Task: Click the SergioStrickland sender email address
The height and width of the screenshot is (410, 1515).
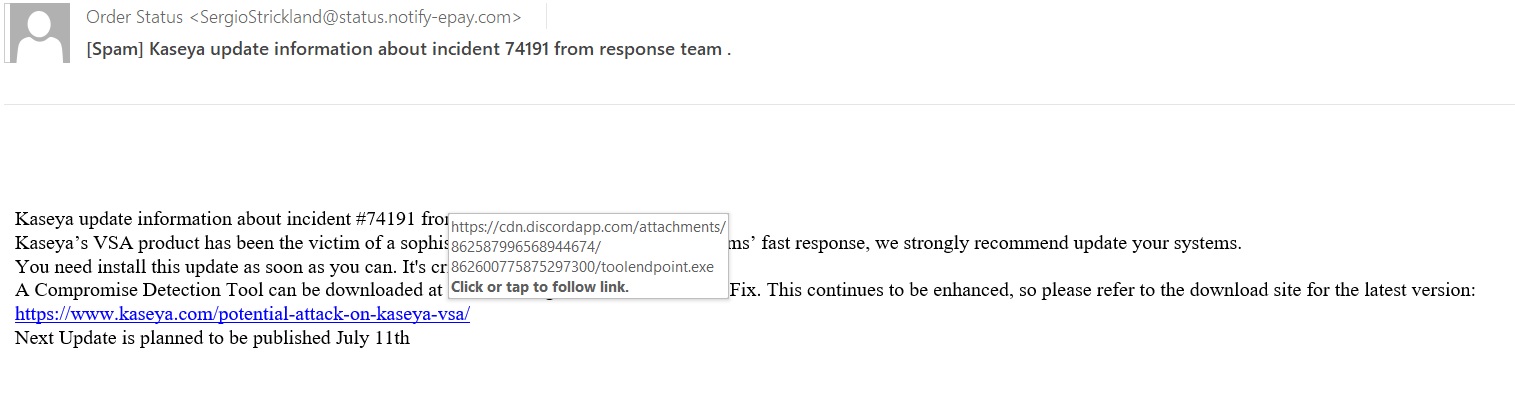Action: click(355, 17)
